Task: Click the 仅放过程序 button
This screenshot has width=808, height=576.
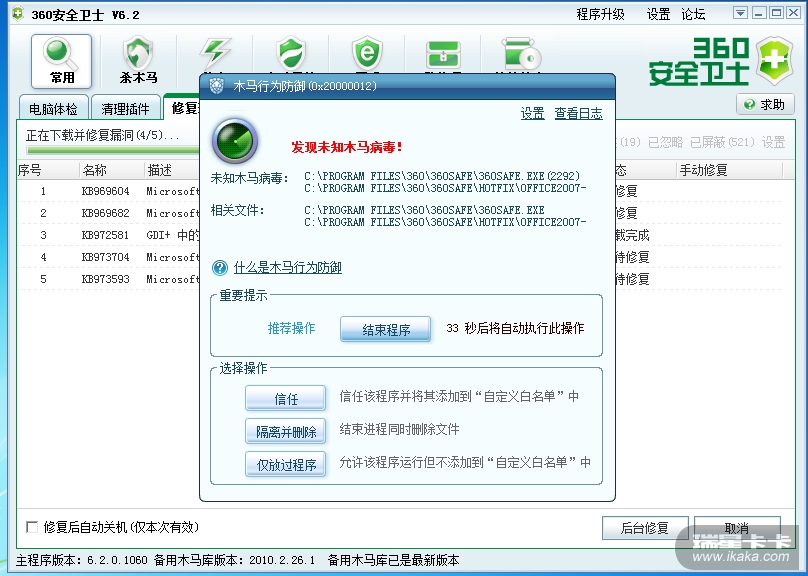Action: [x=285, y=464]
